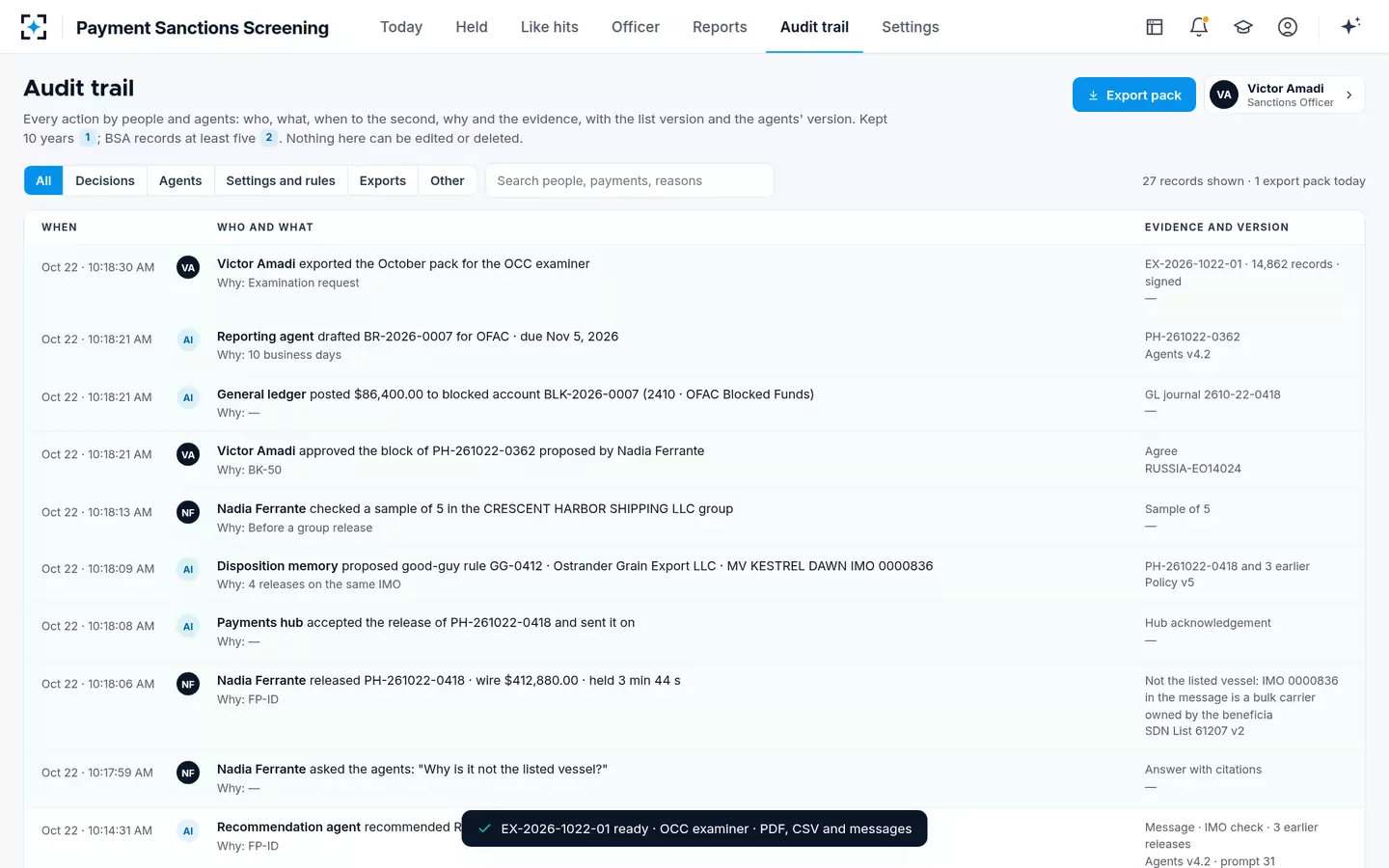This screenshot has height=868, width=1389.
Task: Click the AI avatar beside the Reporting agent entry
Action: (188, 339)
